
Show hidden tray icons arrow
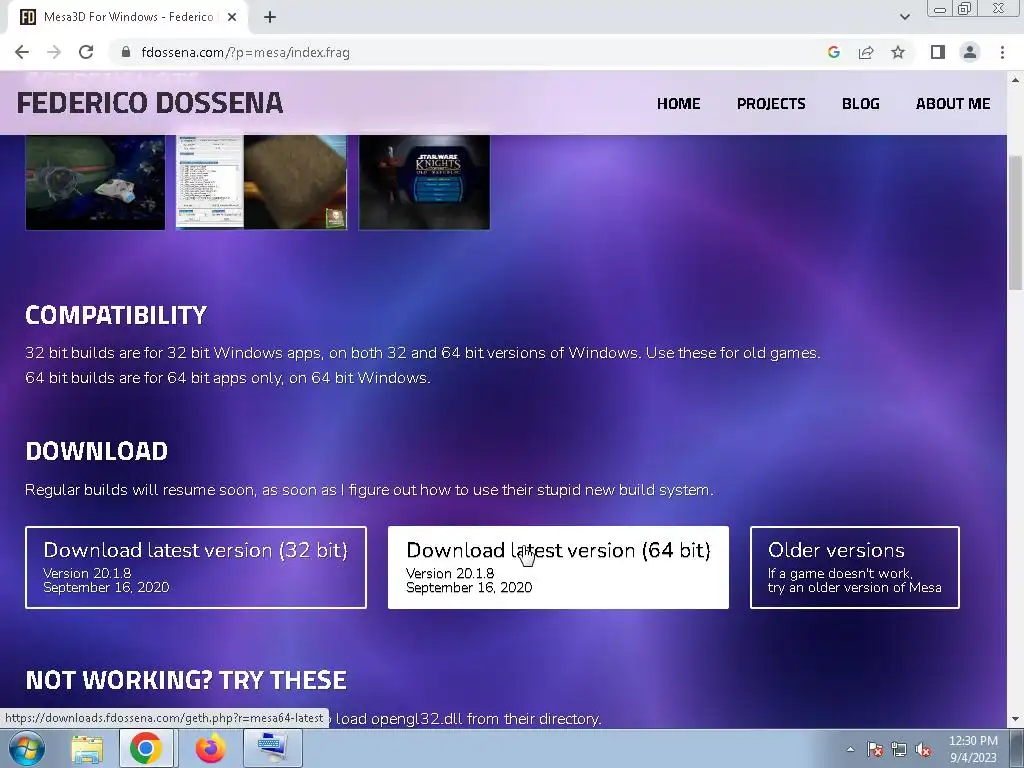pos(850,749)
